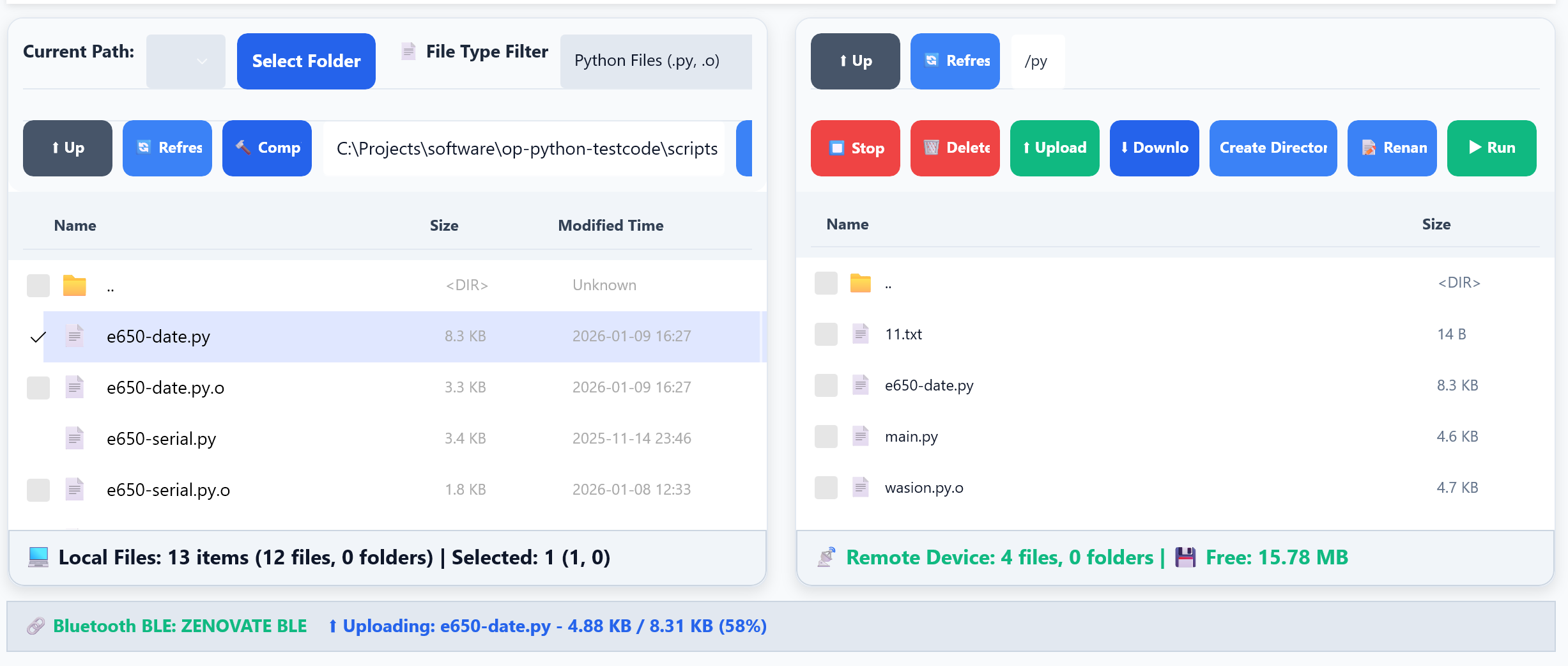Click the local folder path input field

pos(527,148)
